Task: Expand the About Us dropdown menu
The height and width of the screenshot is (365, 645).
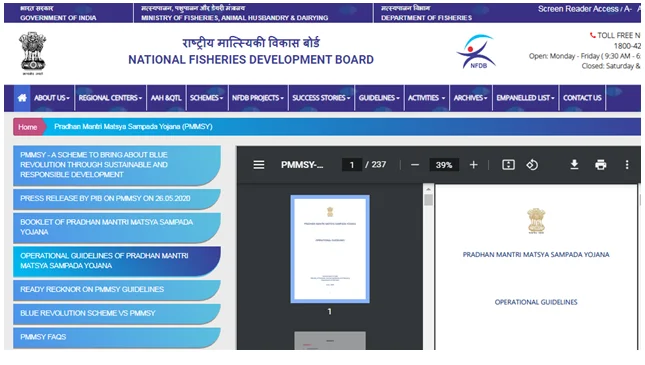Action: (52, 98)
